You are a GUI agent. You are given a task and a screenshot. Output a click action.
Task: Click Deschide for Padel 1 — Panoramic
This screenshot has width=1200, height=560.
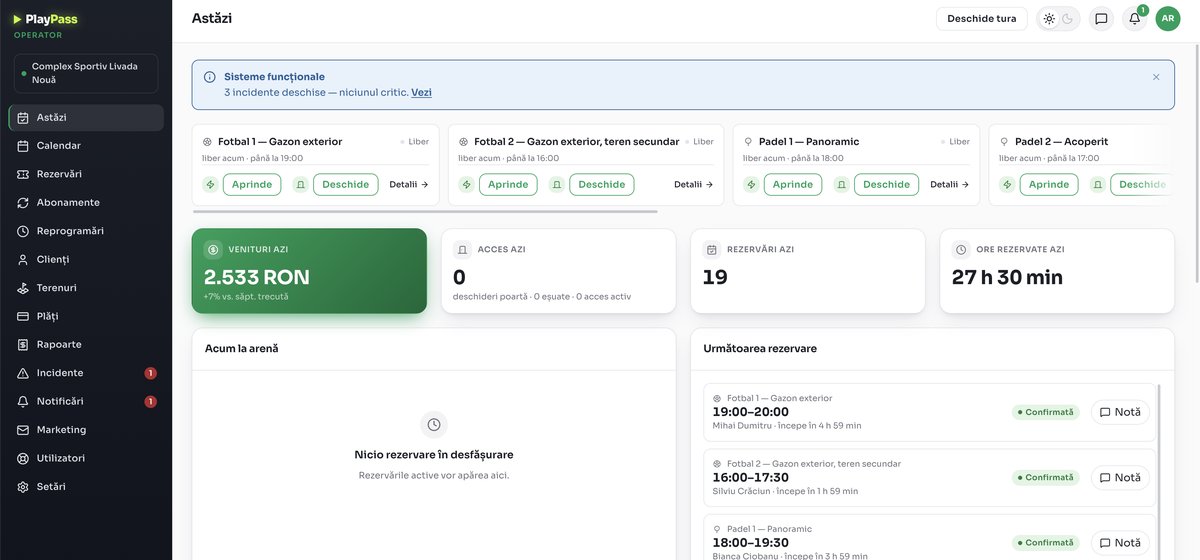click(x=887, y=184)
